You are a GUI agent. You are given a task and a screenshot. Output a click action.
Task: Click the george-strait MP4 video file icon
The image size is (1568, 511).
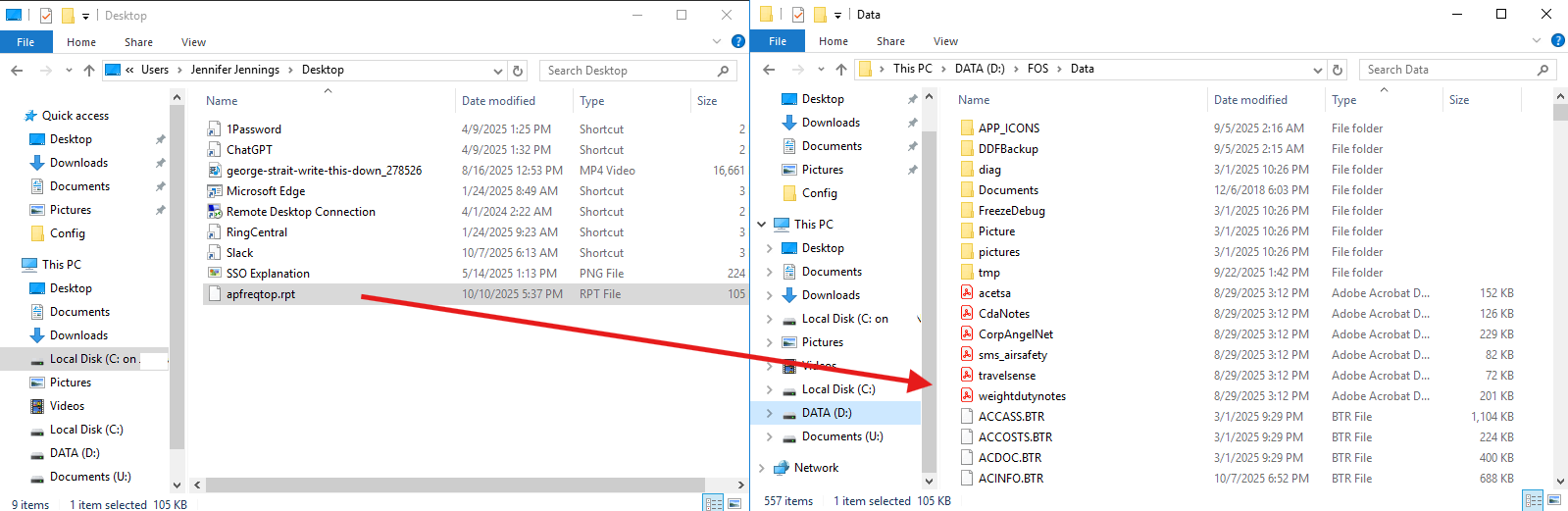coord(214,171)
